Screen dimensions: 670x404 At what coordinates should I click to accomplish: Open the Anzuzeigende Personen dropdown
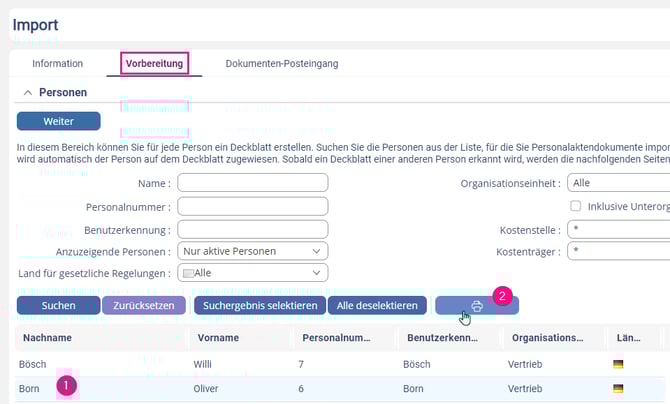click(x=252, y=250)
